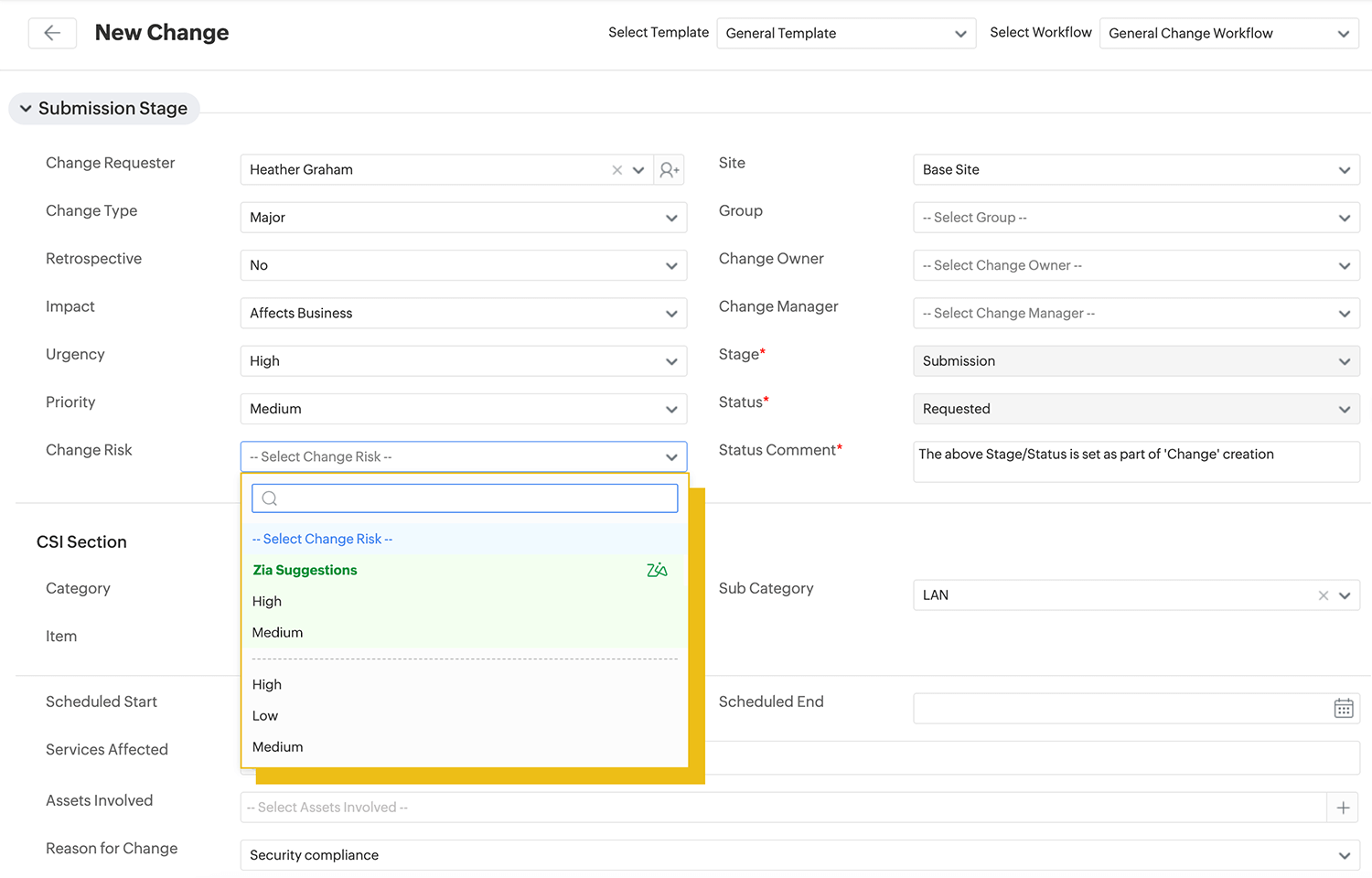Image resolution: width=1372 pixels, height=878 pixels.
Task: Collapse the Submission Stage section
Action: [26, 109]
